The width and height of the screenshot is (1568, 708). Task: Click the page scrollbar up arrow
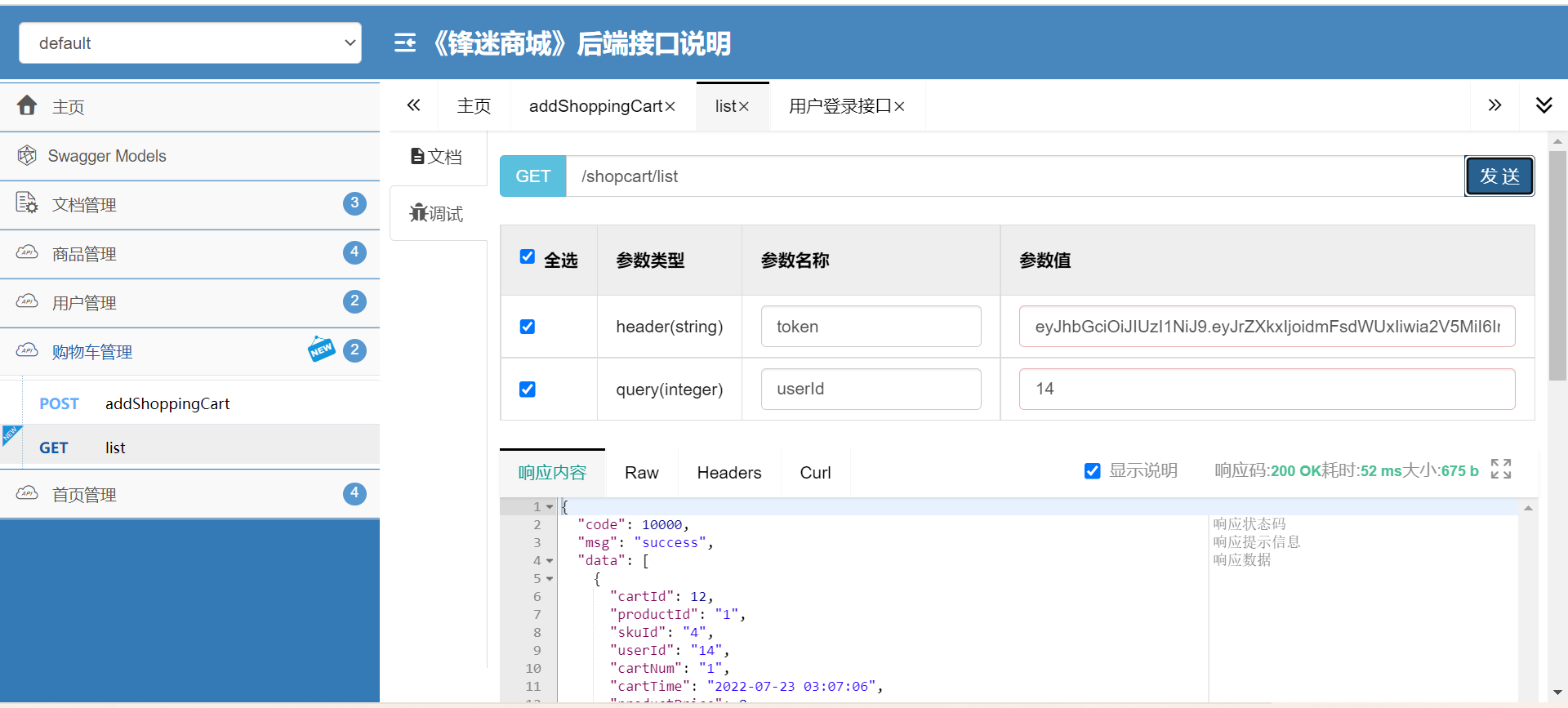pos(1558,140)
